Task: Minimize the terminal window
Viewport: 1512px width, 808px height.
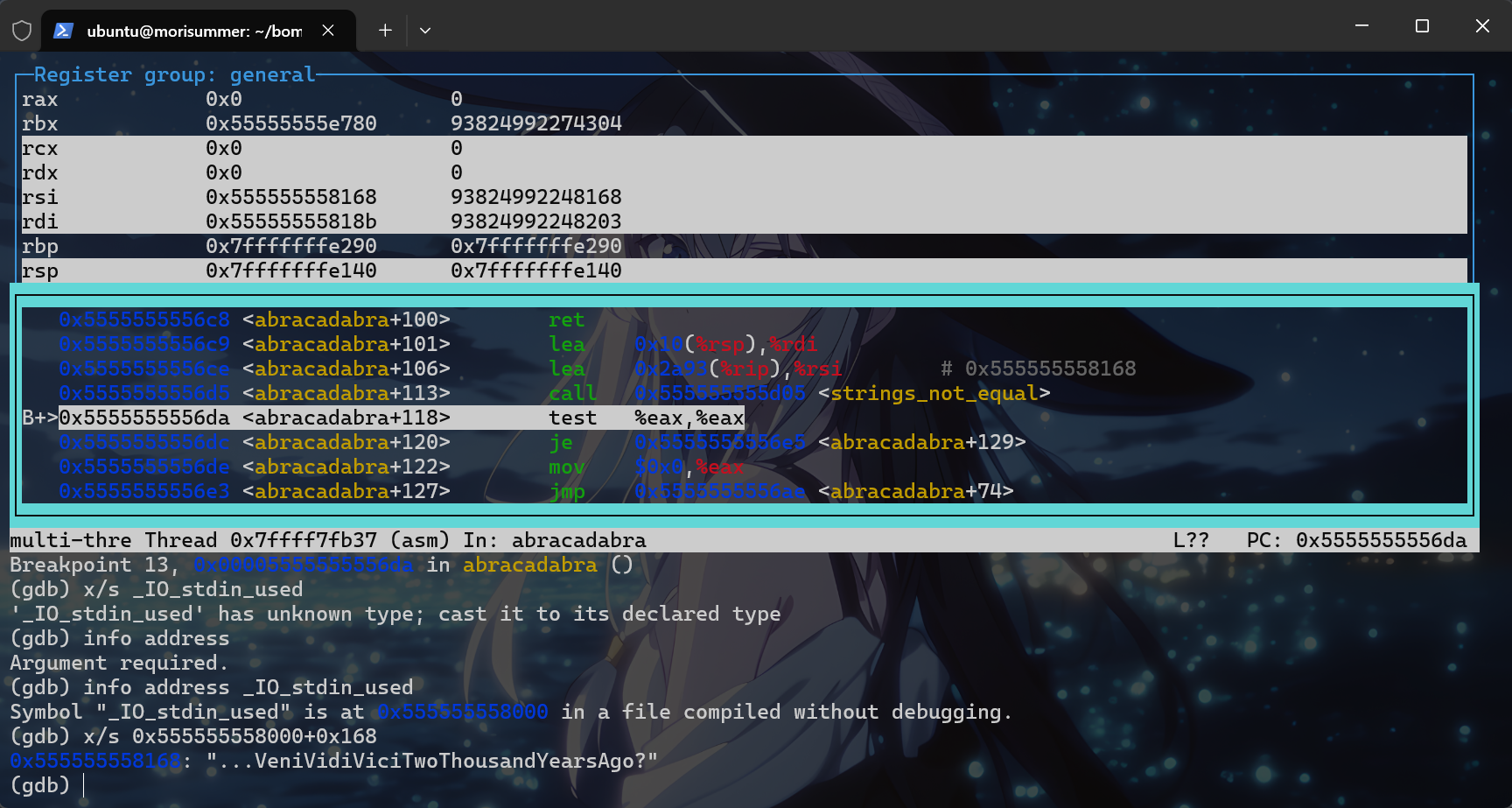Action: [1361, 26]
